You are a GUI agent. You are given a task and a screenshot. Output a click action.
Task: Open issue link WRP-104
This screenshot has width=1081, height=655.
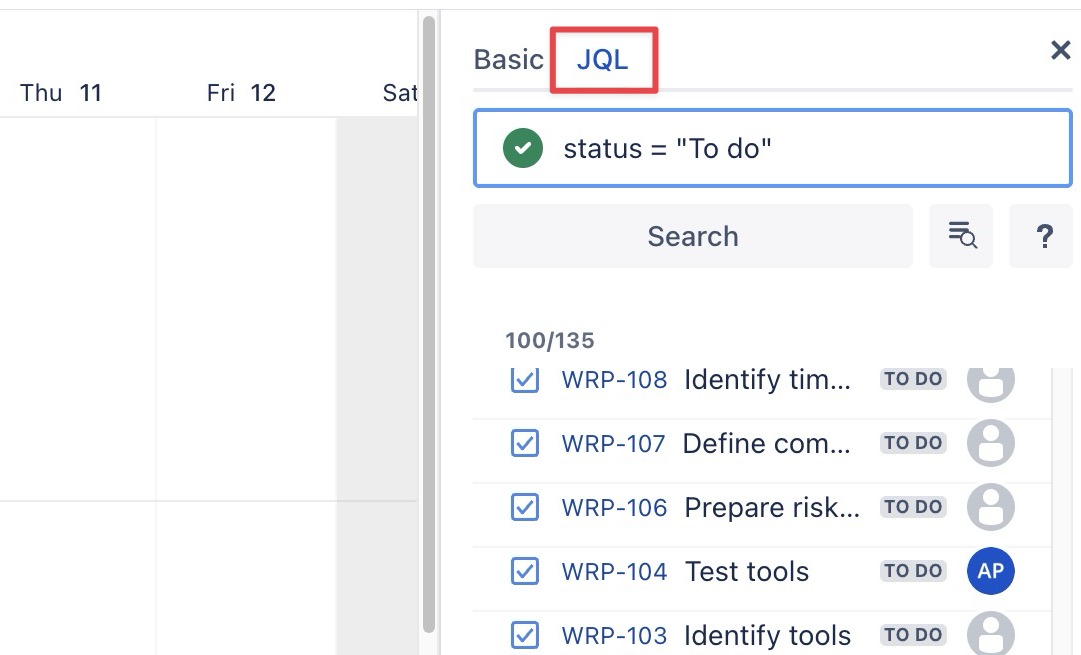(x=614, y=572)
